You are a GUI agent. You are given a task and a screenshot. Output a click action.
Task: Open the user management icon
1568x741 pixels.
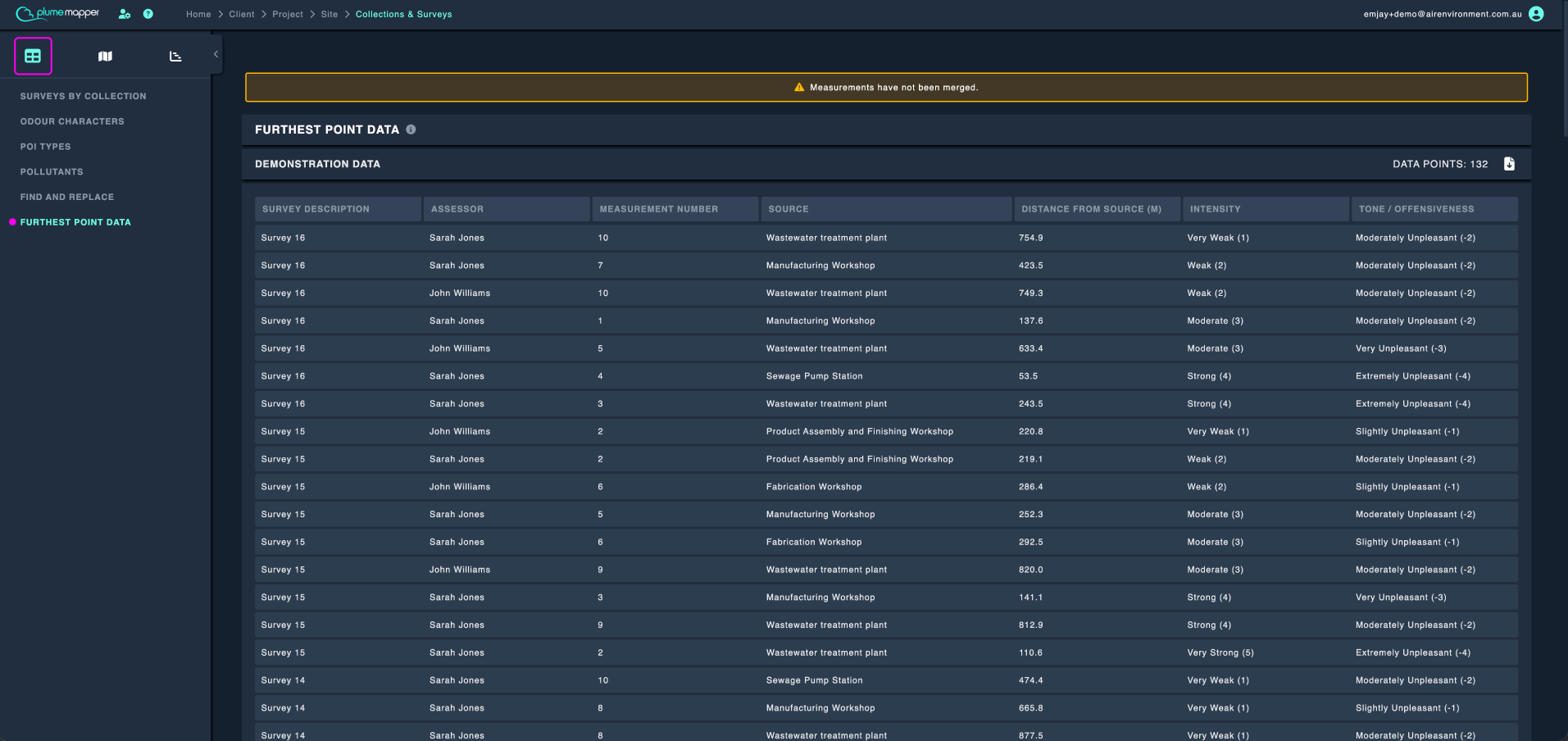tap(125, 14)
